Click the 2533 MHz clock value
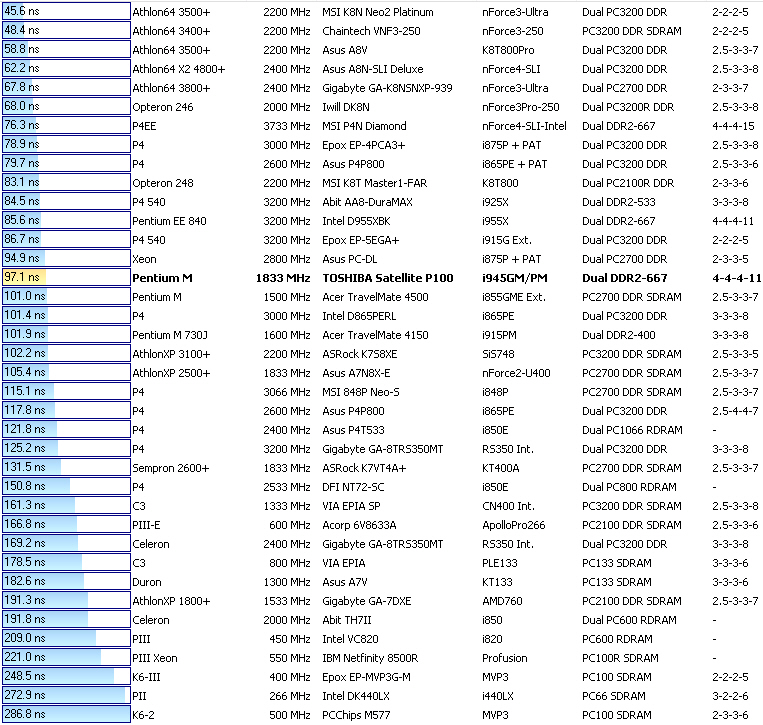763x725 pixels. click(x=287, y=487)
